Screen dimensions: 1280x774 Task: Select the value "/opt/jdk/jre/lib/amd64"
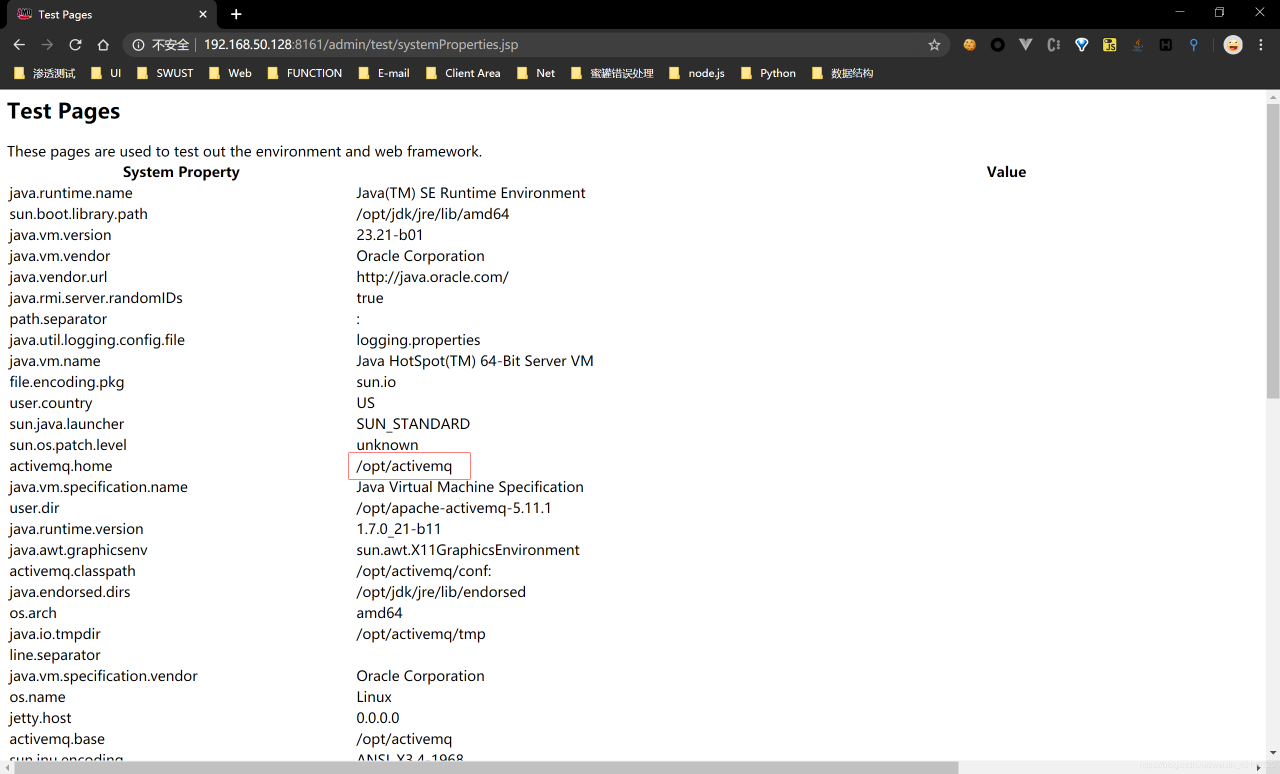pyautogui.click(x=433, y=214)
